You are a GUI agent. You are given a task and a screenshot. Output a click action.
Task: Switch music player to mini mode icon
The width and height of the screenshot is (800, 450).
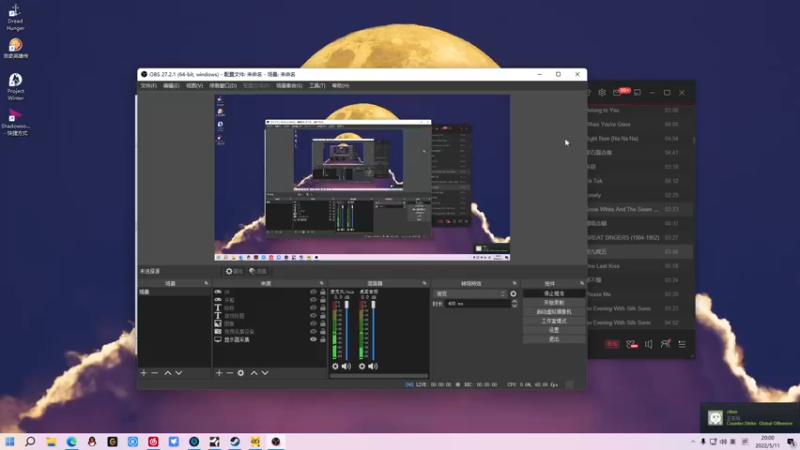[x=637, y=93]
